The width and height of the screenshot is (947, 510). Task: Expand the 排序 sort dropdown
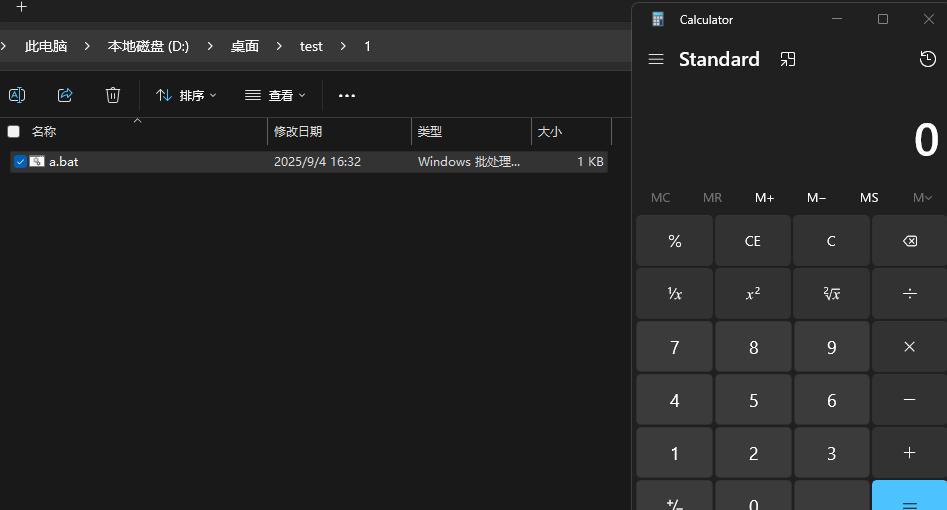coord(186,96)
